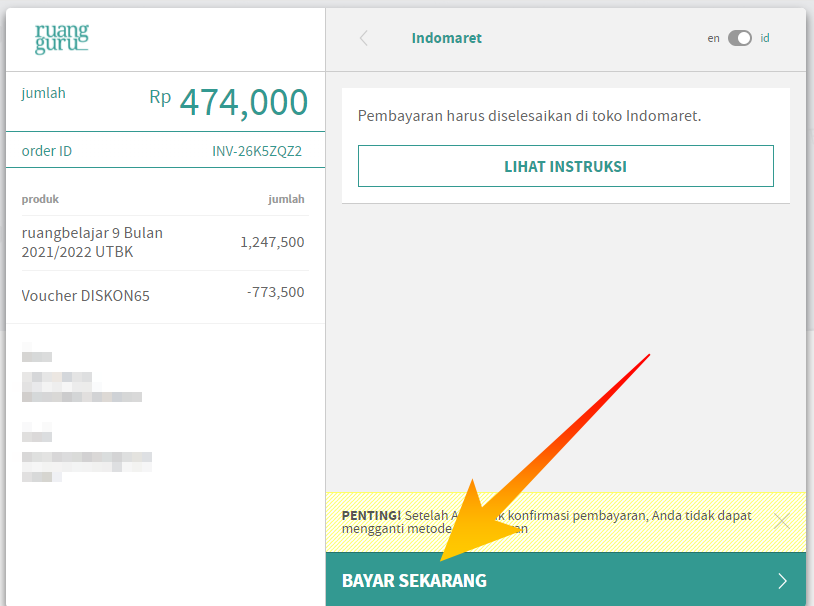
Task: Click the id language label
Action: coord(765,36)
